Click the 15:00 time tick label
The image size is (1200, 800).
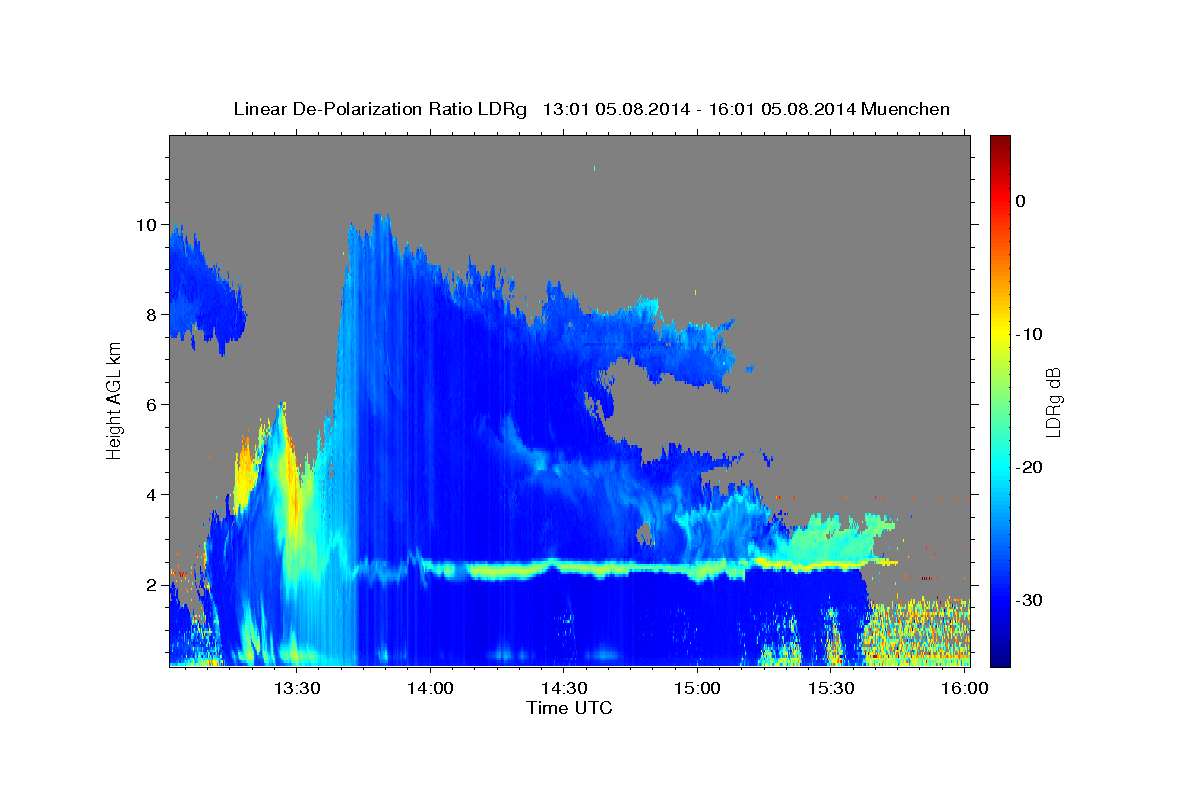[x=697, y=688]
